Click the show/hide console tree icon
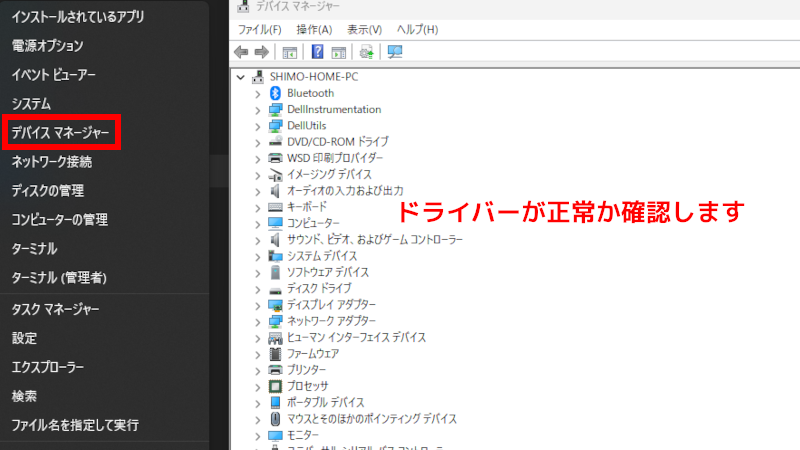The width and height of the screenshot is (800, 450). click(x=290, y=52)
